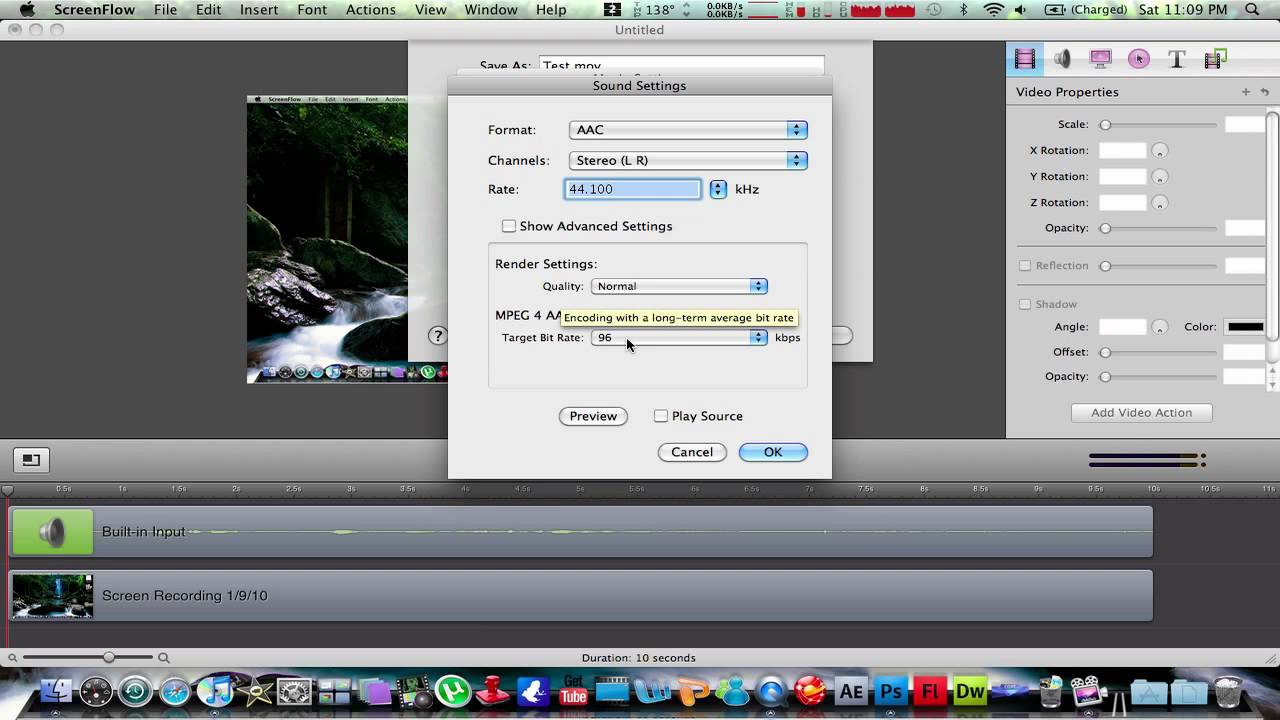Open the ScreenFlow application menu
Viewport: 1280px width, 720px height.
(96, 10)
